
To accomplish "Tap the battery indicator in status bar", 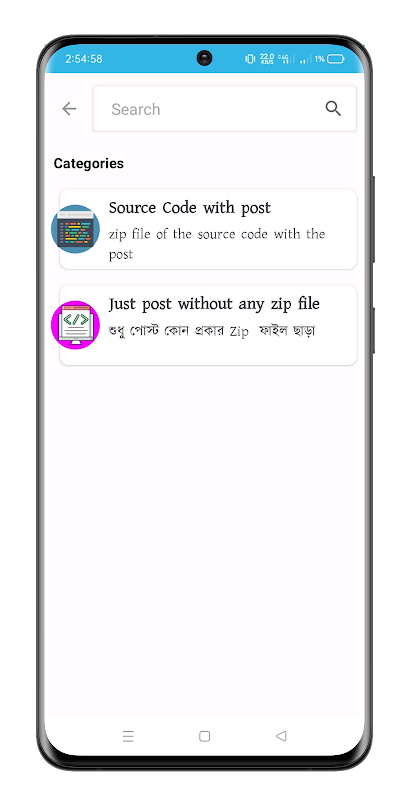I will [x=336, y=59].
